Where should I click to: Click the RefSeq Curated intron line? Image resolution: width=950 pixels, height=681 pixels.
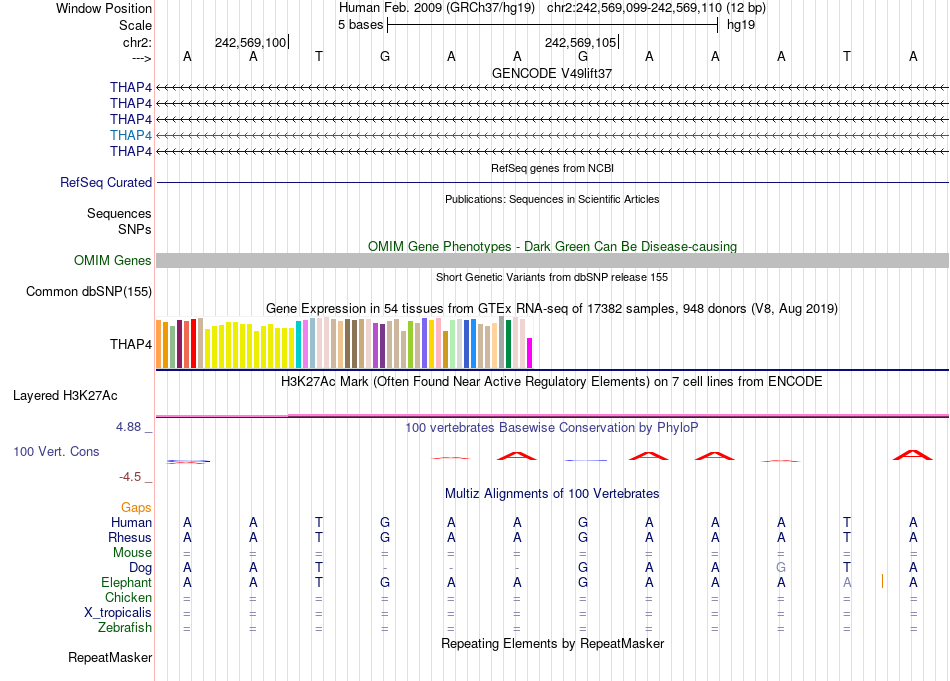[552, 182]
